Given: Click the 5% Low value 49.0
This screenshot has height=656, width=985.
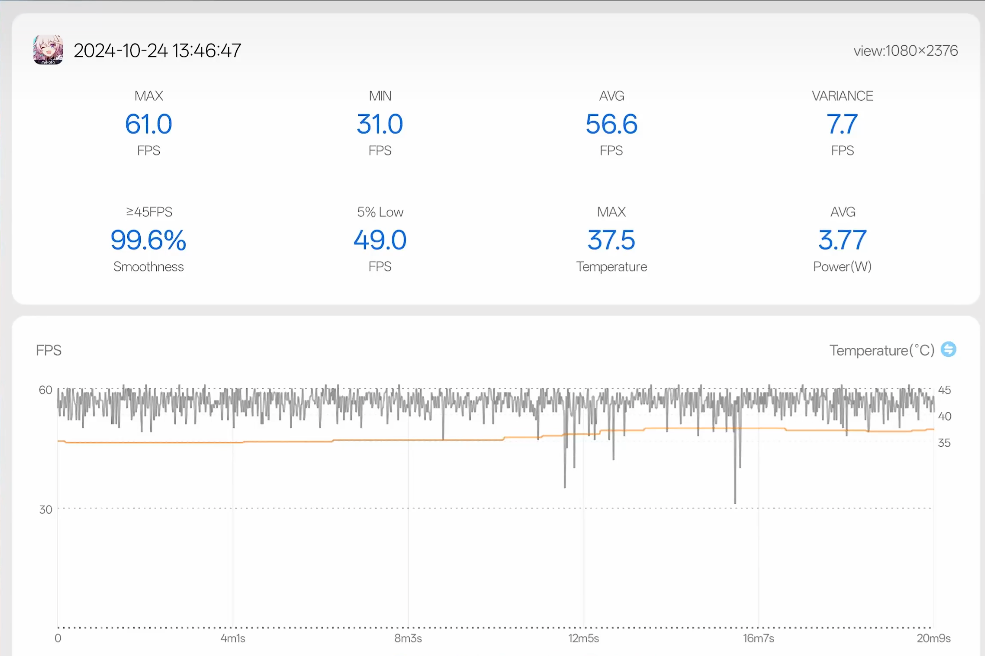Looking at the screenshot, I should point(380,240).
